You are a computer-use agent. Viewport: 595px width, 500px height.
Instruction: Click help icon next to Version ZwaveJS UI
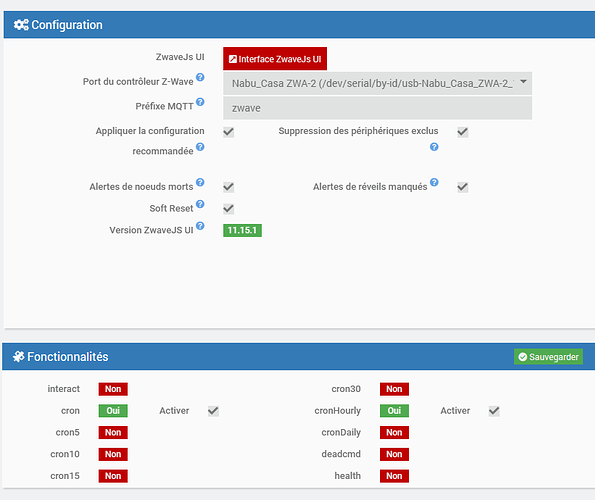(200, 226)
